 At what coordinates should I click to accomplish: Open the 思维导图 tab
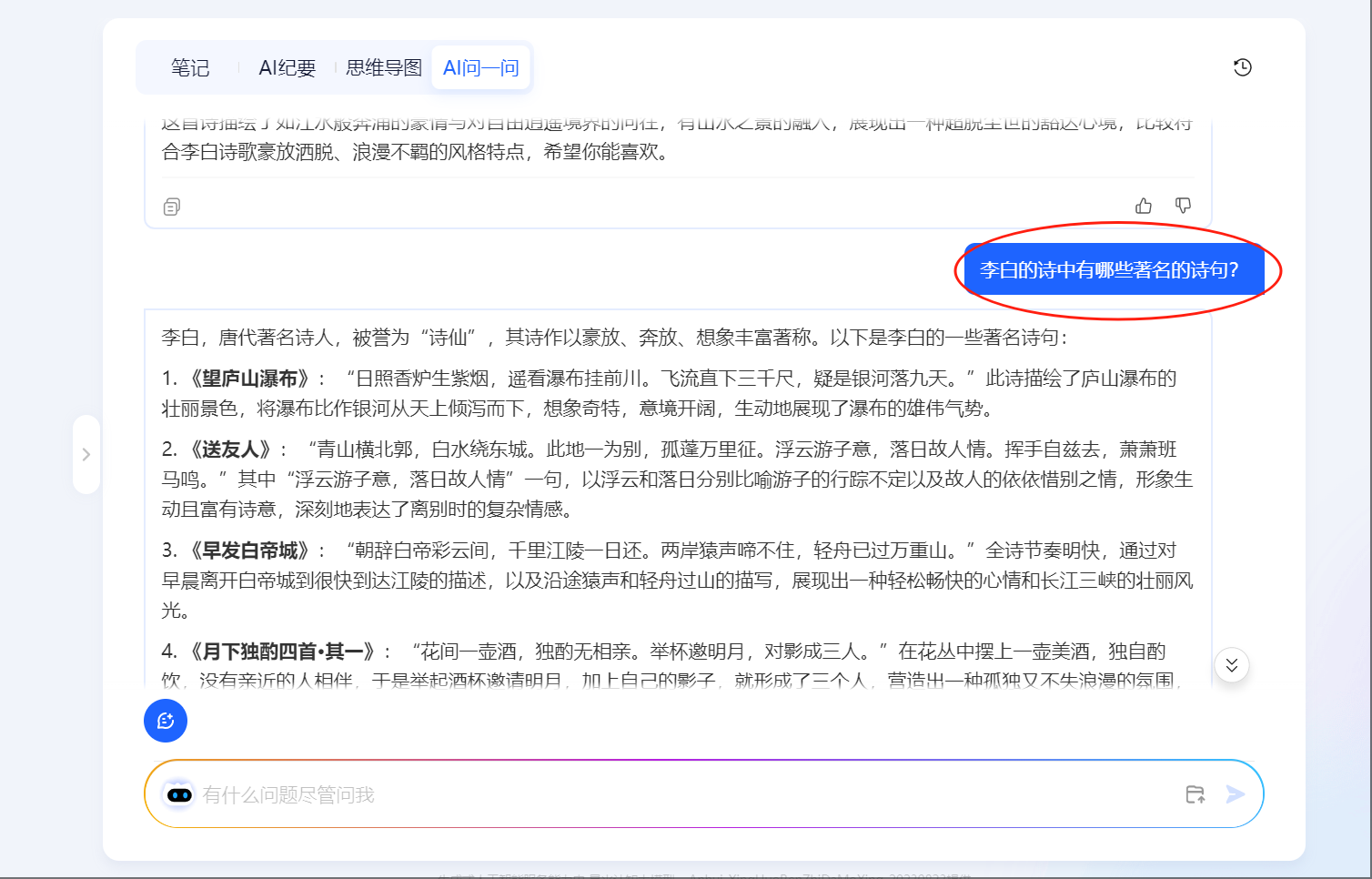(x=384, y=68)
